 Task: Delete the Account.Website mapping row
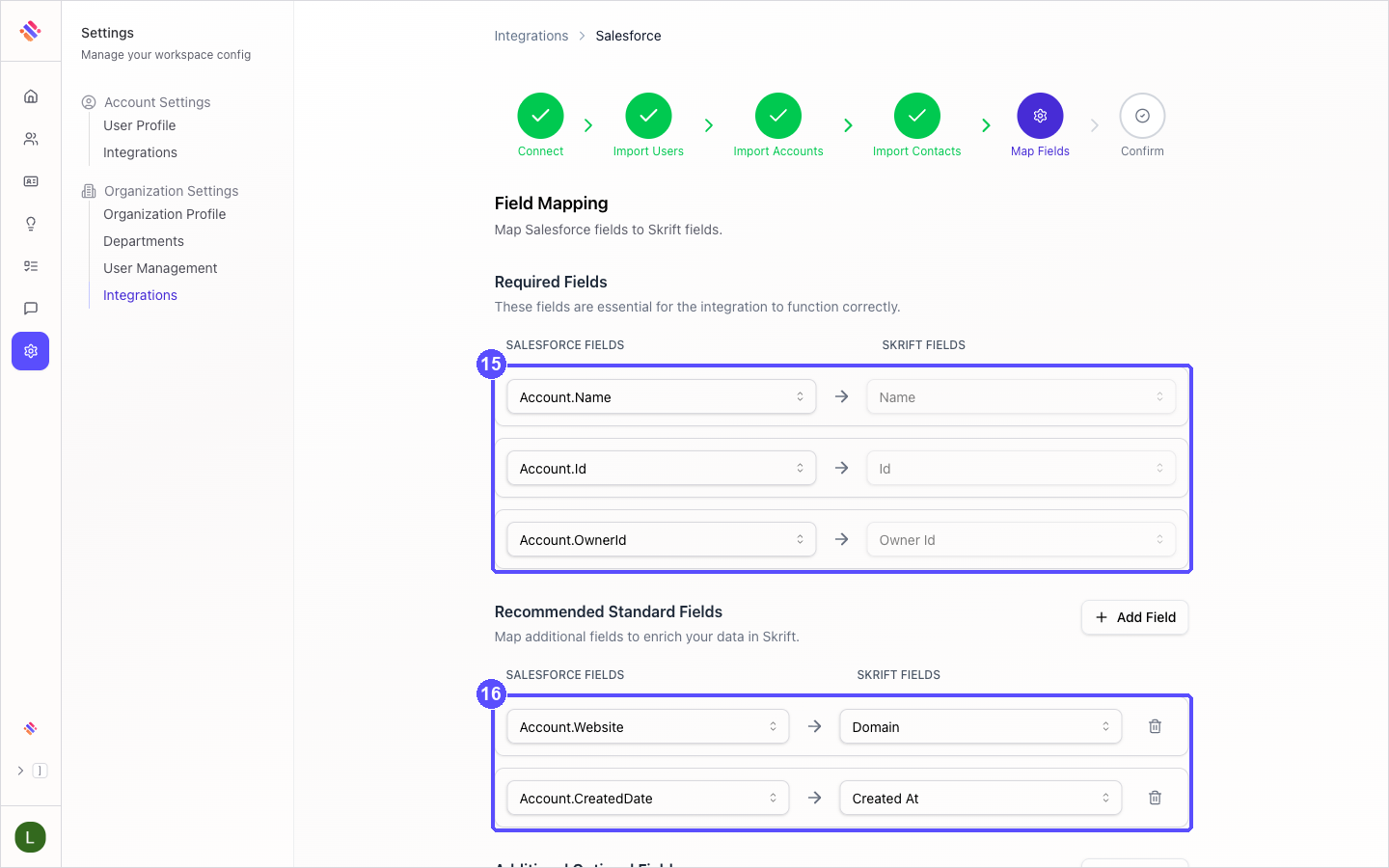(1155, 726)
